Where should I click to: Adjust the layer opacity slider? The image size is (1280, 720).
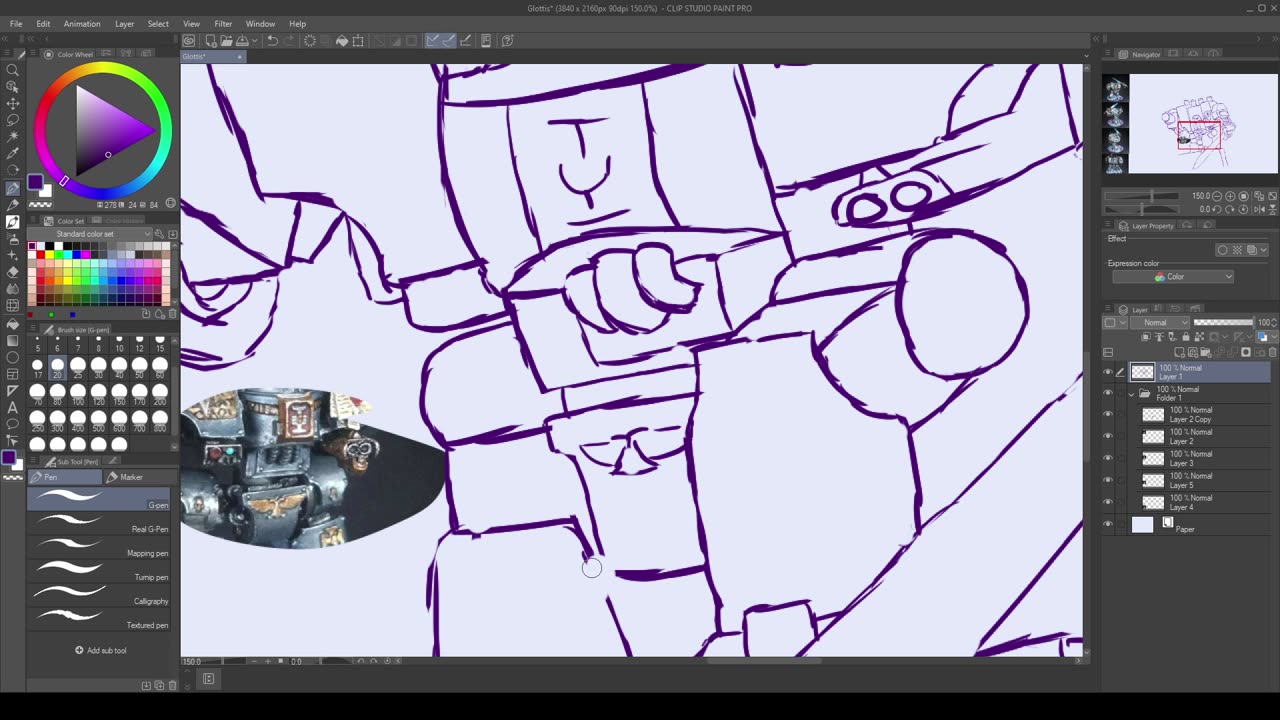coord(1222,323)
